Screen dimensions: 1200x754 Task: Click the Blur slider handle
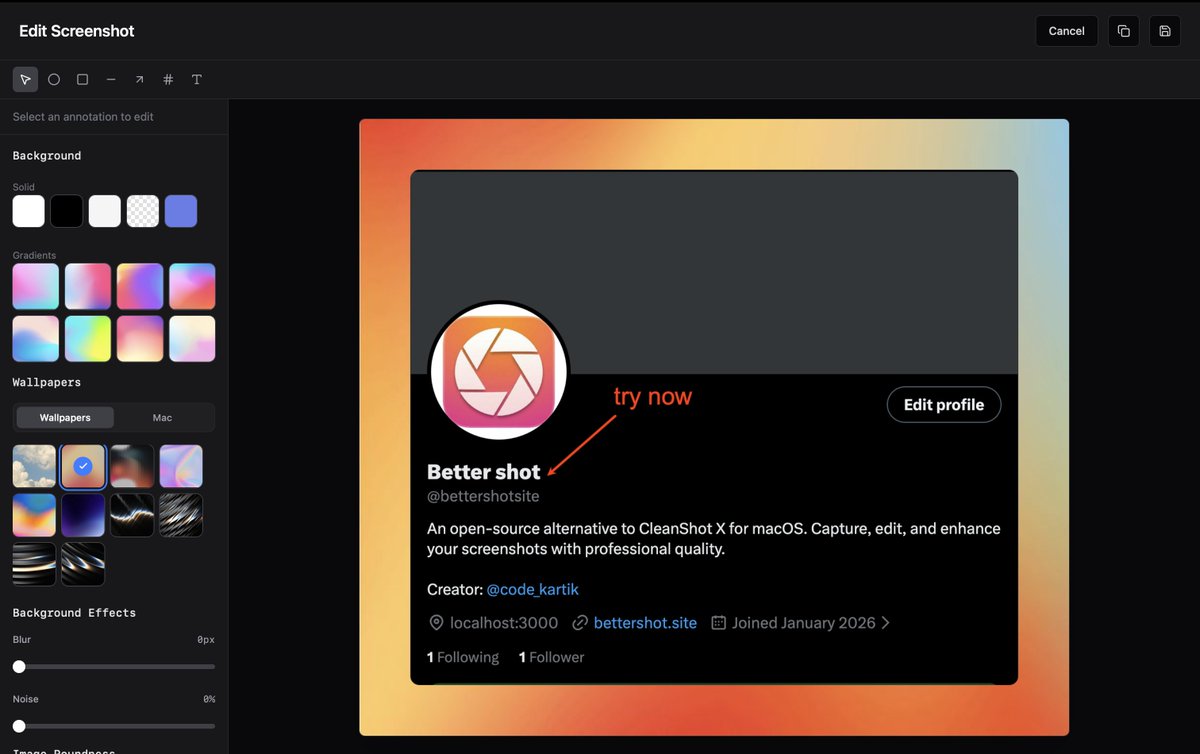[x=19, y=666]
